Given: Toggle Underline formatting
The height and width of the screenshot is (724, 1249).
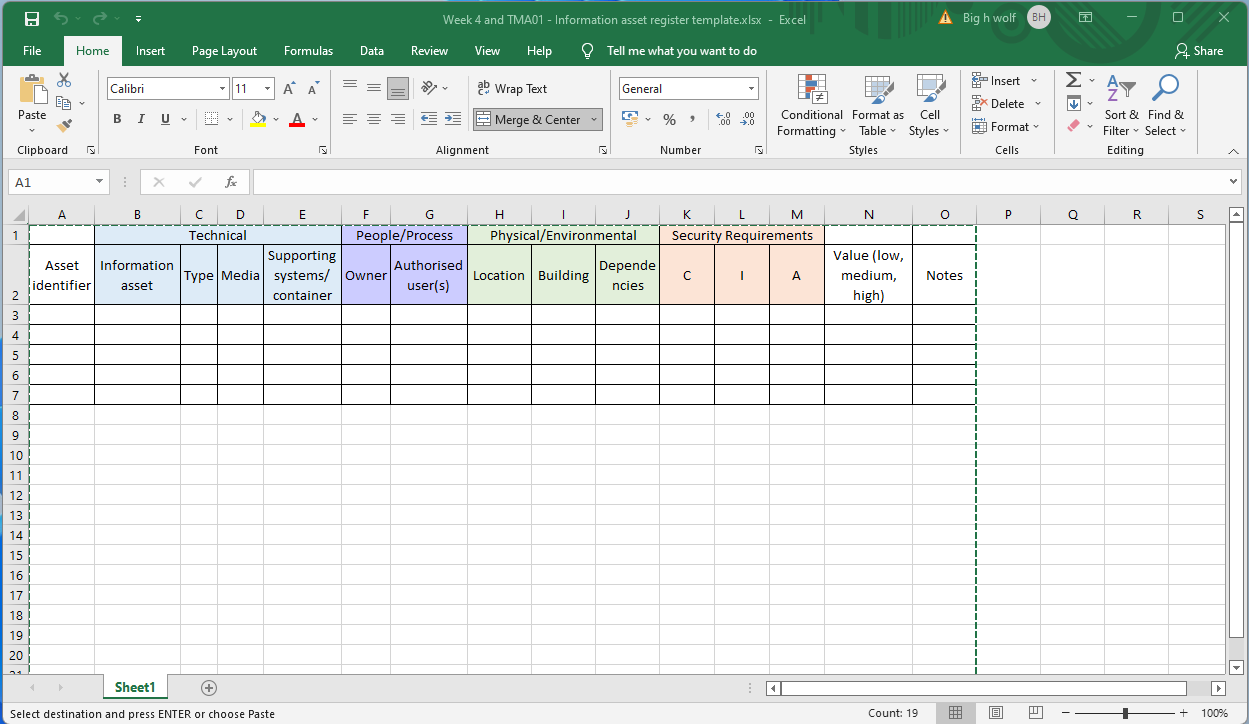Looking at the screenshot, I should coord(165,119).
